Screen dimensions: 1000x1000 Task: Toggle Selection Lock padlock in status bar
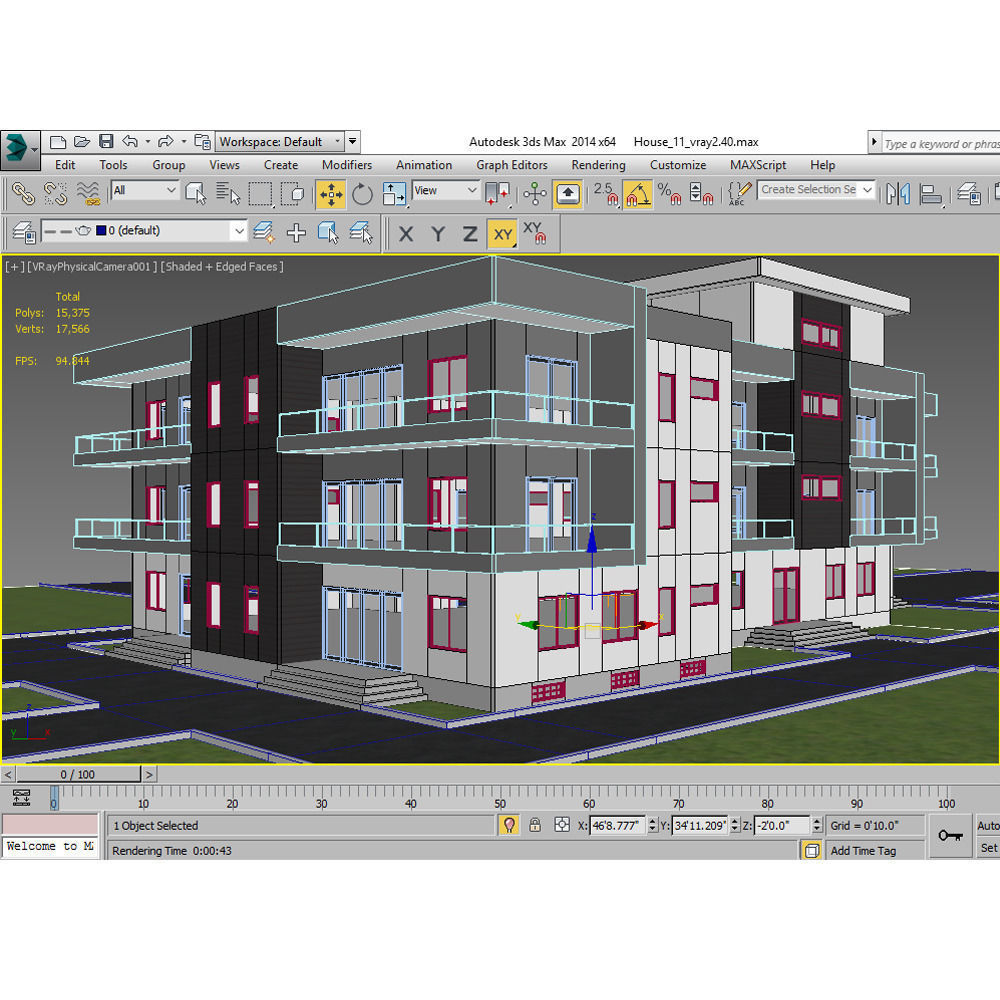[x=535, y=825]
